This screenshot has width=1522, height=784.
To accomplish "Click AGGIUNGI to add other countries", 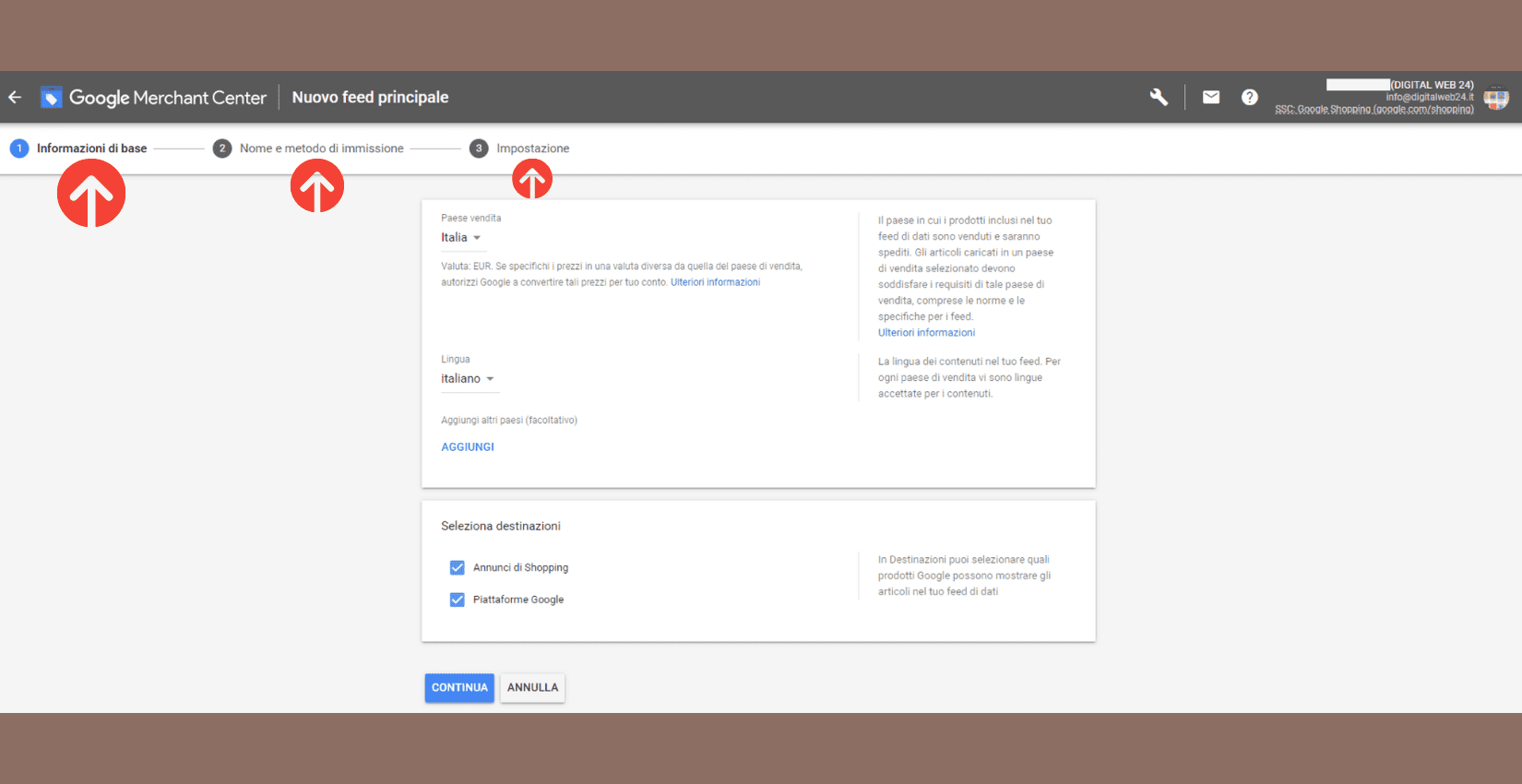I will click(468, 447).
